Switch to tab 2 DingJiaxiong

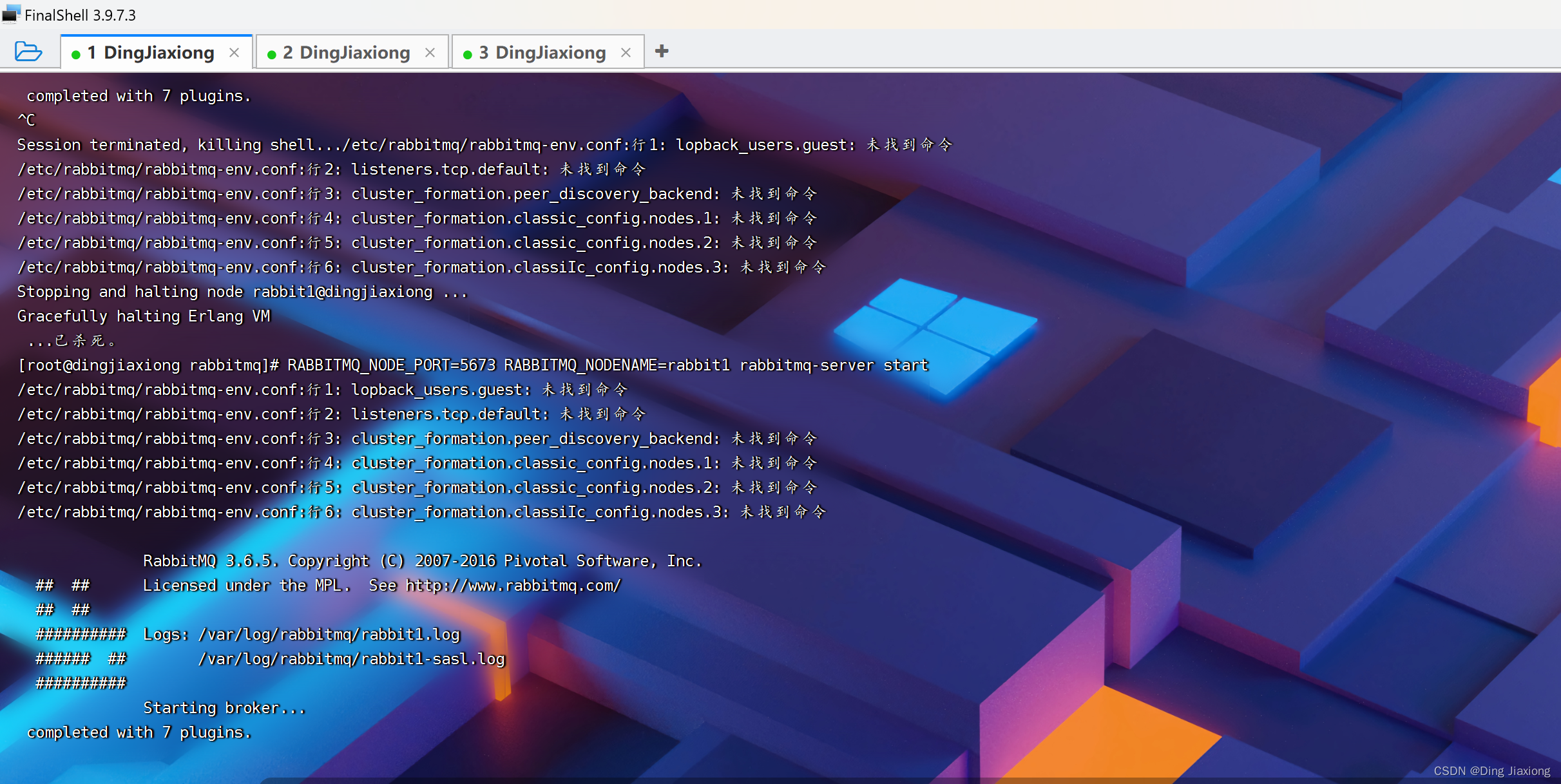tap(352, 52)
